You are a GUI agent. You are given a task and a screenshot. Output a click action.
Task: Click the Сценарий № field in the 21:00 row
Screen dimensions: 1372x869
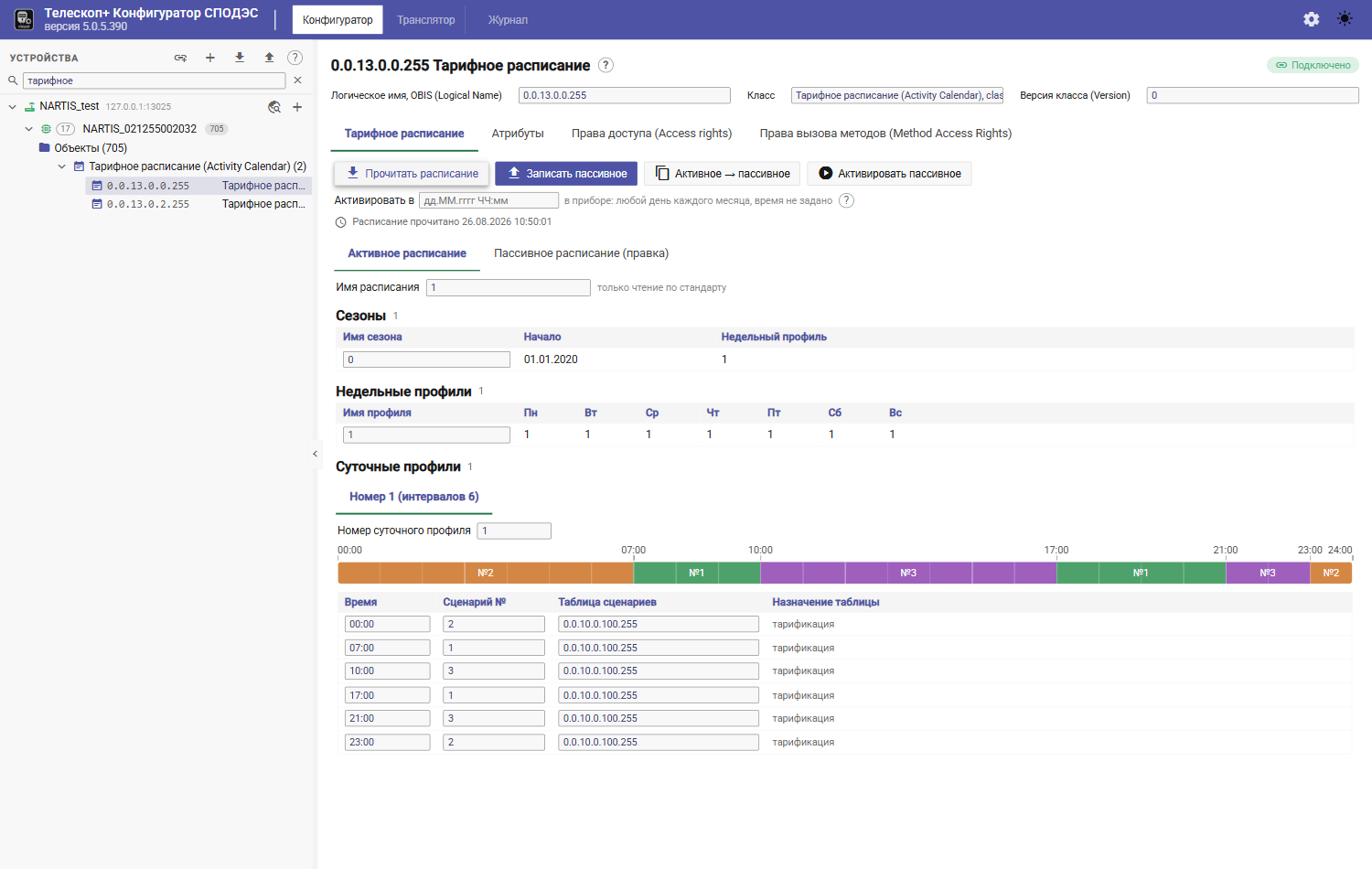point(494,718)
